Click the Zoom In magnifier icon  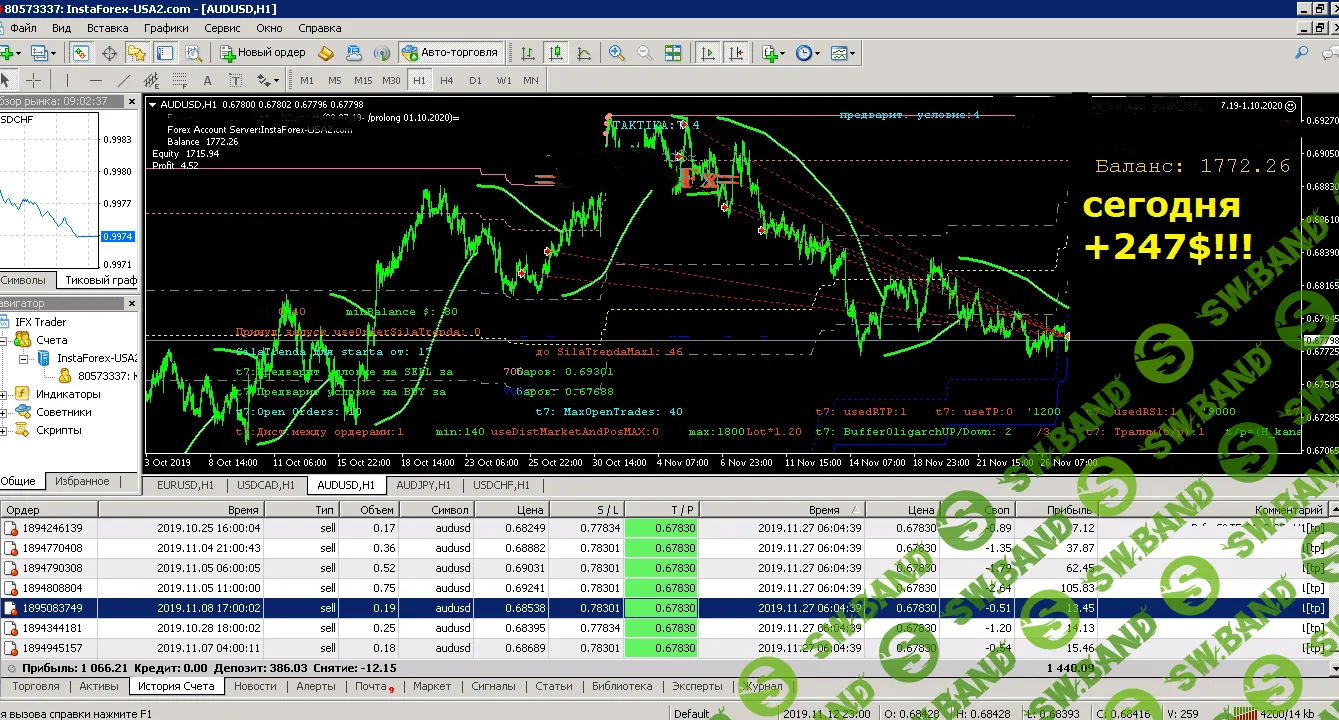tap(616, 53)
